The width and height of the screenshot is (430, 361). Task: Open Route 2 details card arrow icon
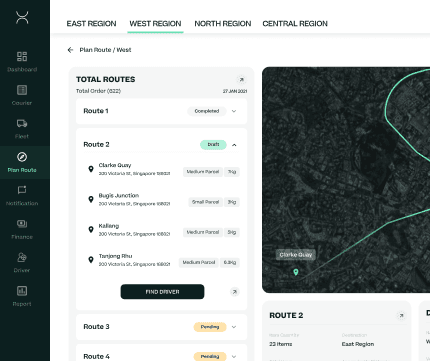pos(401,315)
